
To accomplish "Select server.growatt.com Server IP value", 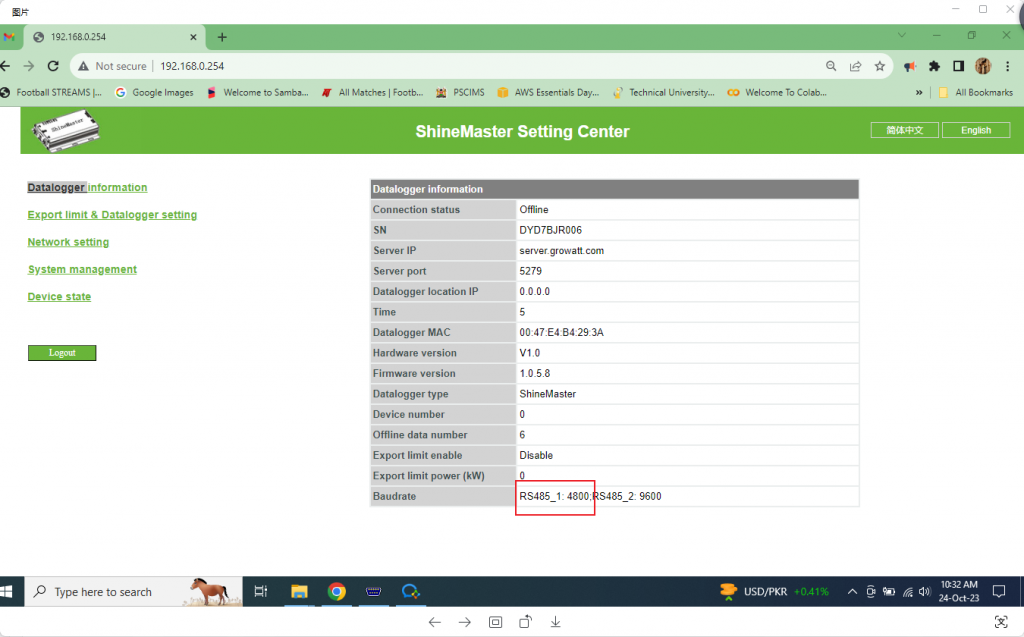I will [562, 251].
